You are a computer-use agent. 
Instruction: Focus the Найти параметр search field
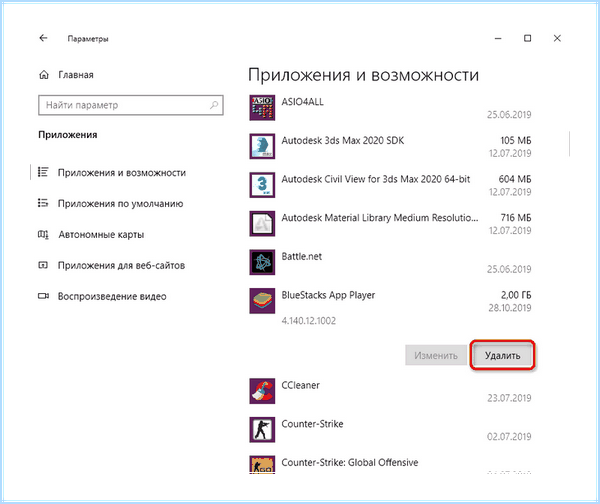131,105
